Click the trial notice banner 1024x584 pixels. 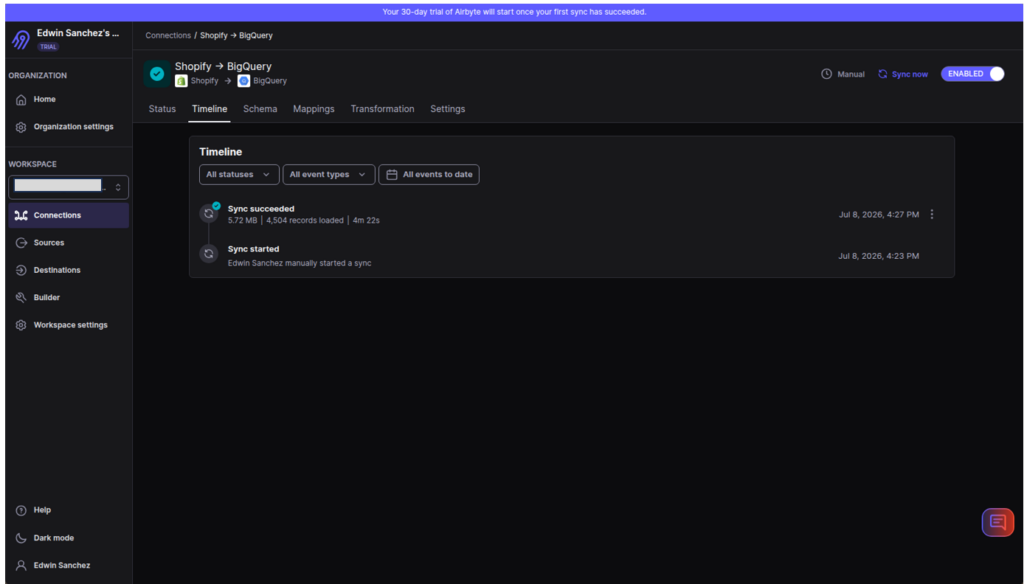(514, 12)
